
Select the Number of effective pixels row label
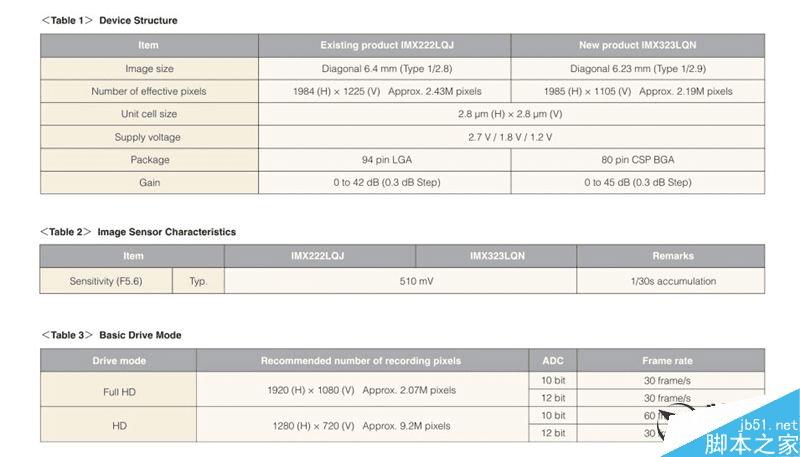click(149, 91)
